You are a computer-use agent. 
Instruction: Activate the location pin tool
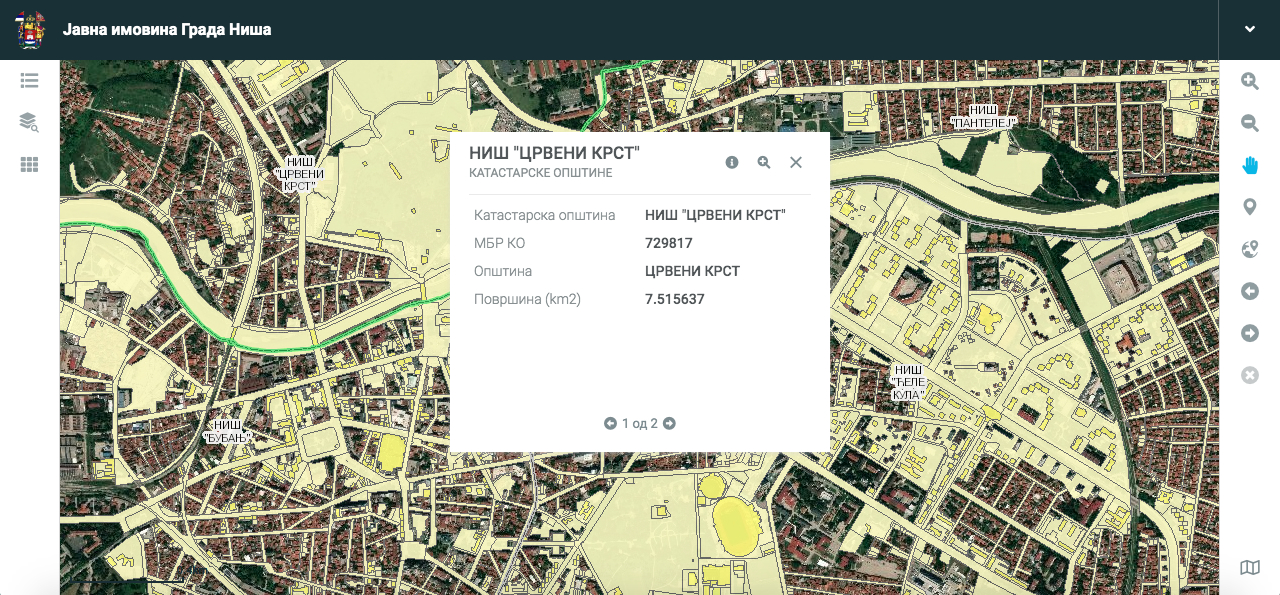tap(1249, 207)
